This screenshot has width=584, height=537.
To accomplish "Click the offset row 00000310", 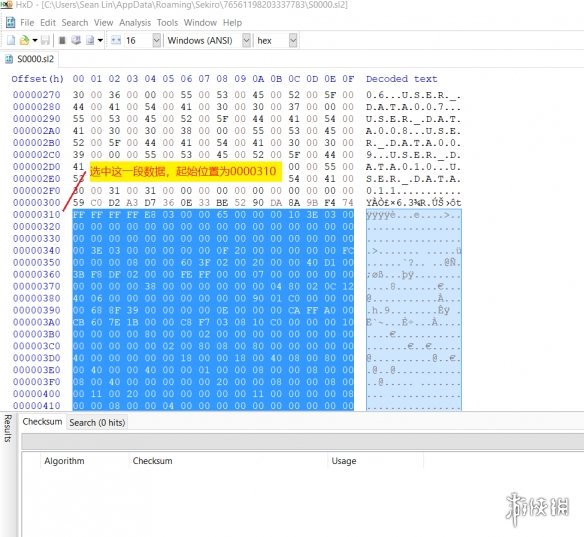I will [x=36, y=215].
